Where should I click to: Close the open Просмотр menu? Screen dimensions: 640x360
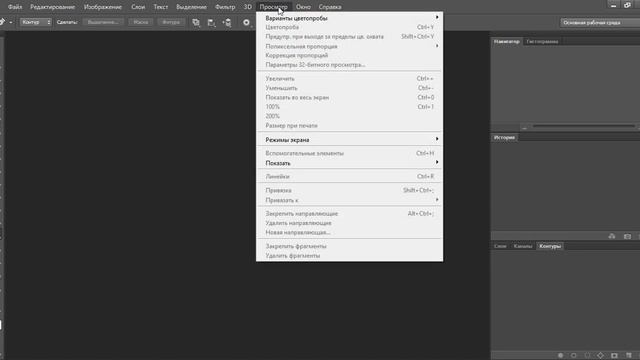pos(273,7)
